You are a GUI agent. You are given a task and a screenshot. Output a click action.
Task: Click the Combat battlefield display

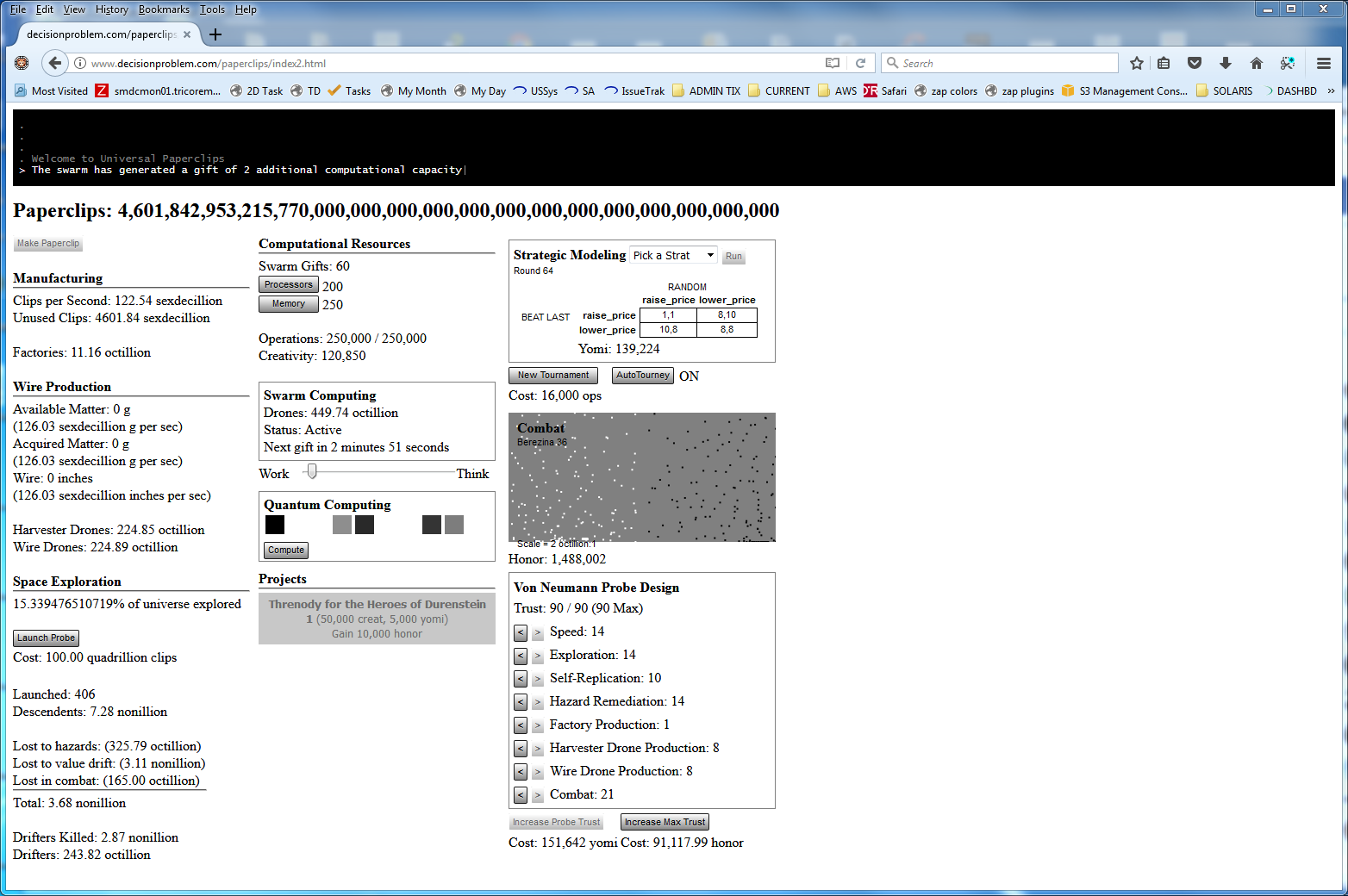(642, 478)
